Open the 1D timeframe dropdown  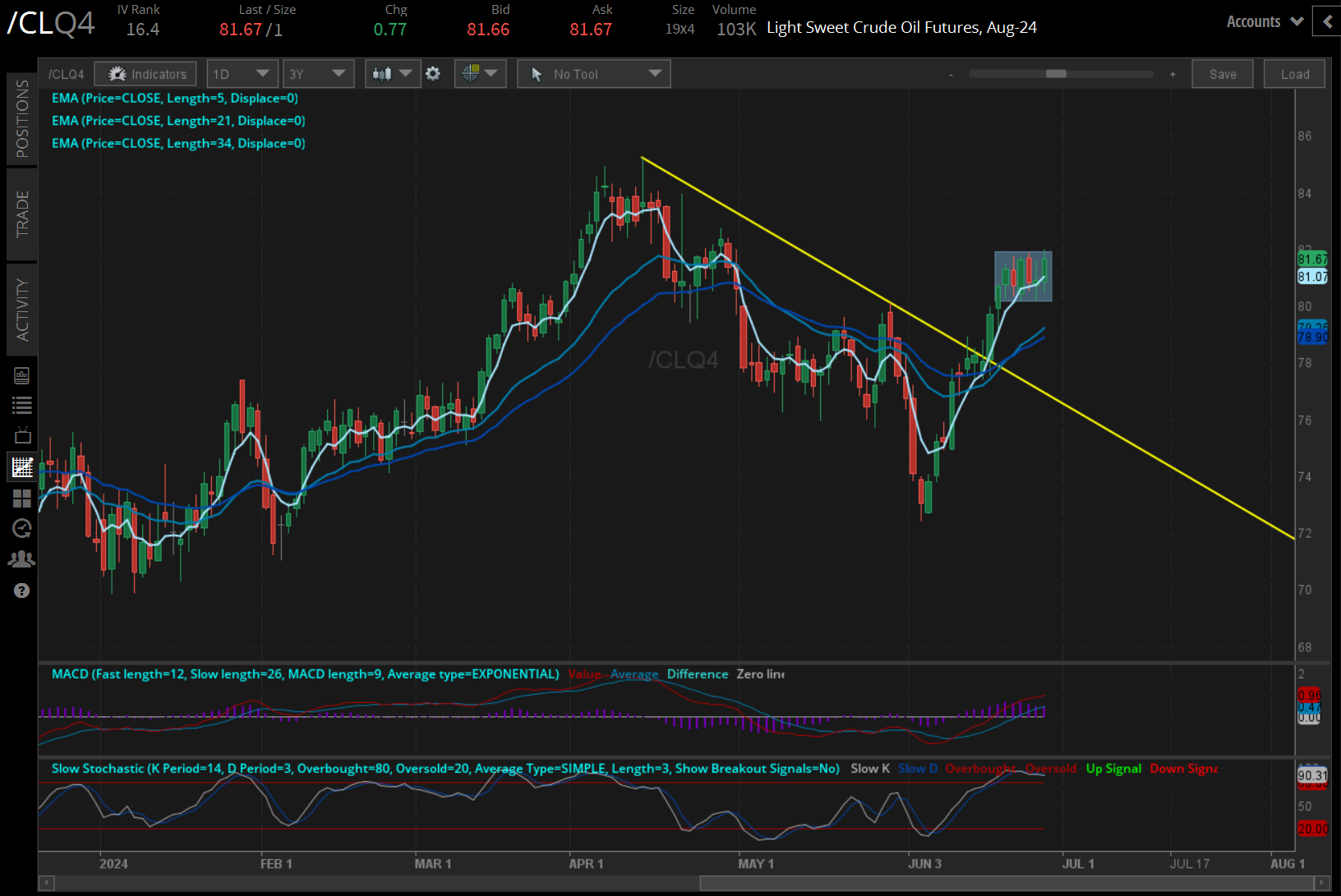[x=242, y=73]
